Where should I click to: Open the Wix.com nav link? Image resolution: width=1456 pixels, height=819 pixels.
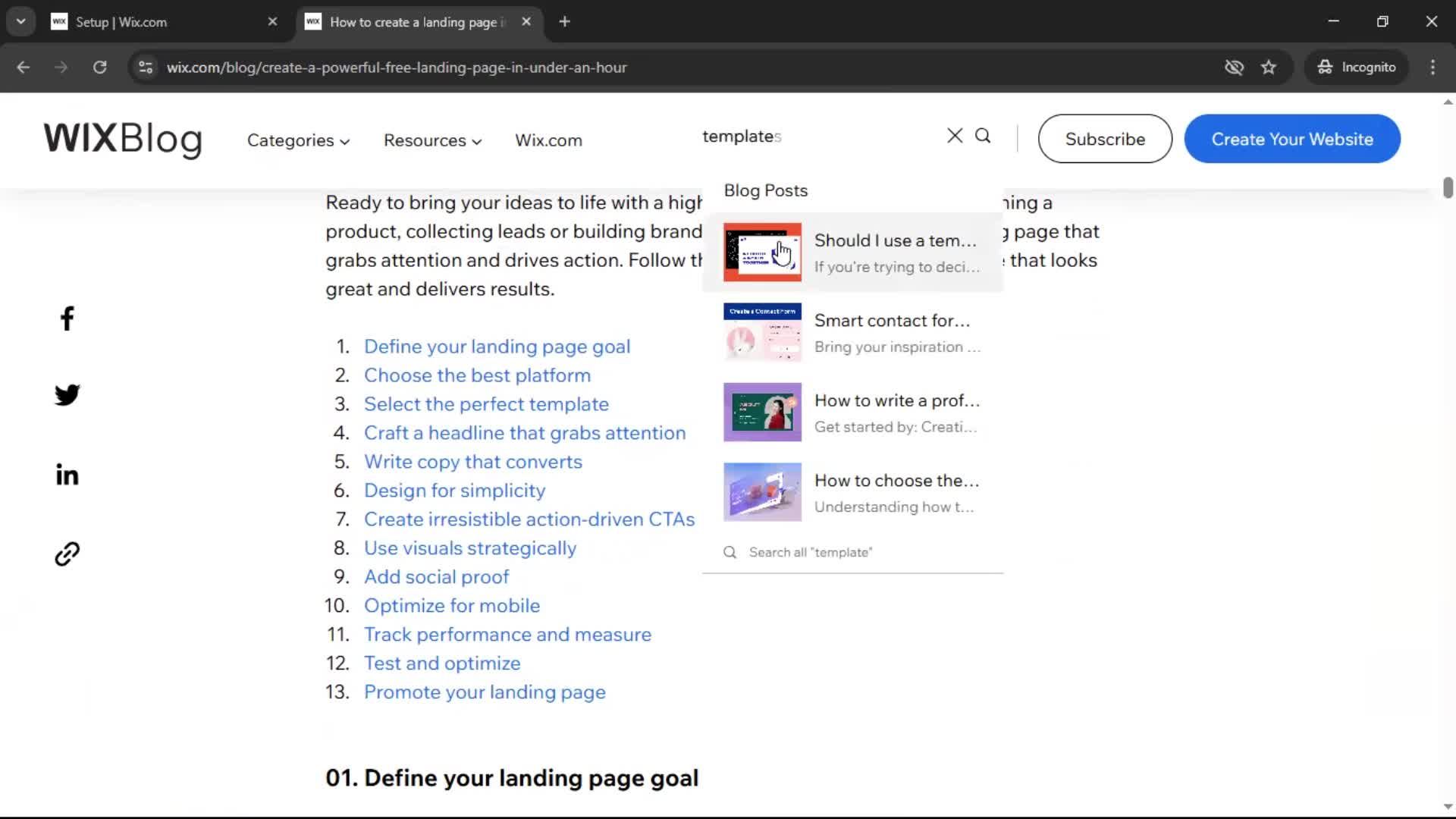pyautogui.click(x=548, y=140)
